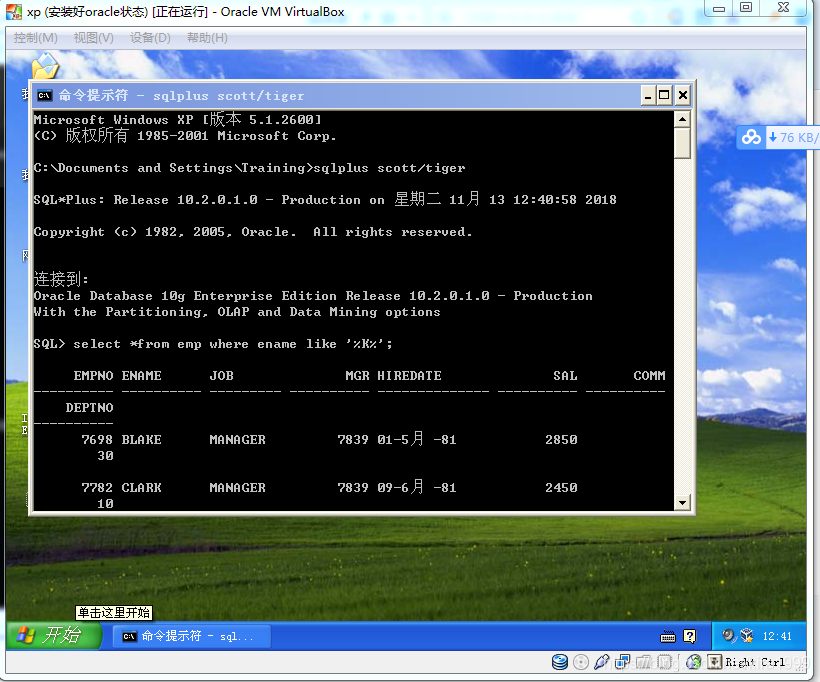The width and height of the screenshot is (820, 682).
Task: Click the BLAKE employee name
Action: coord(141,439)
